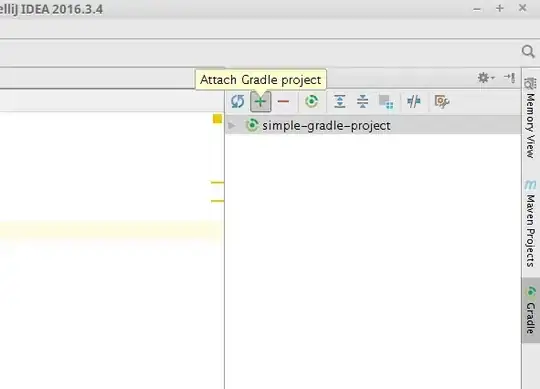
Task: Minimize the IntelliJ IDEA window
Action: click(477, 10)
